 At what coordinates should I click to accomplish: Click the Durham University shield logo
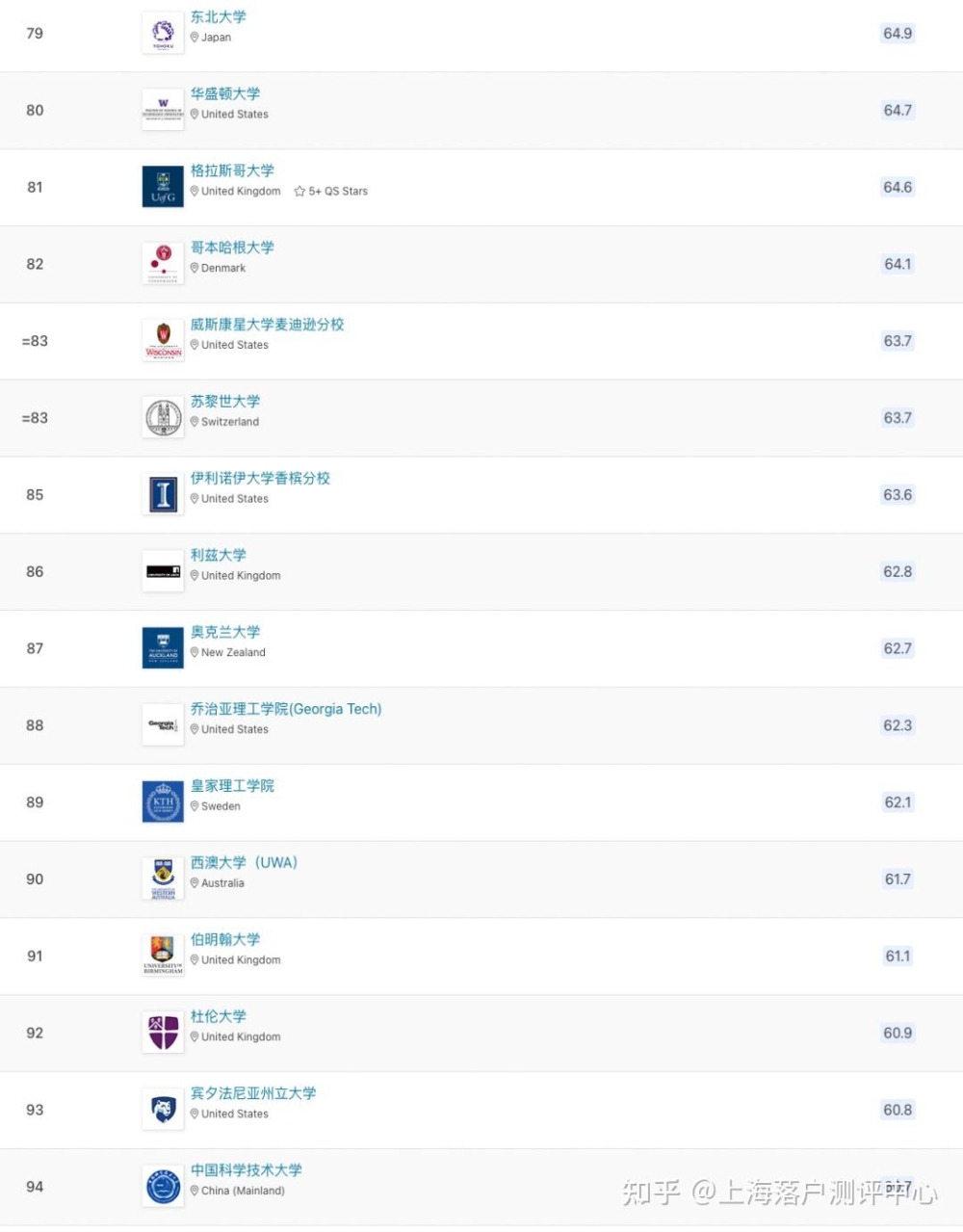click(x=163, y=1033)
